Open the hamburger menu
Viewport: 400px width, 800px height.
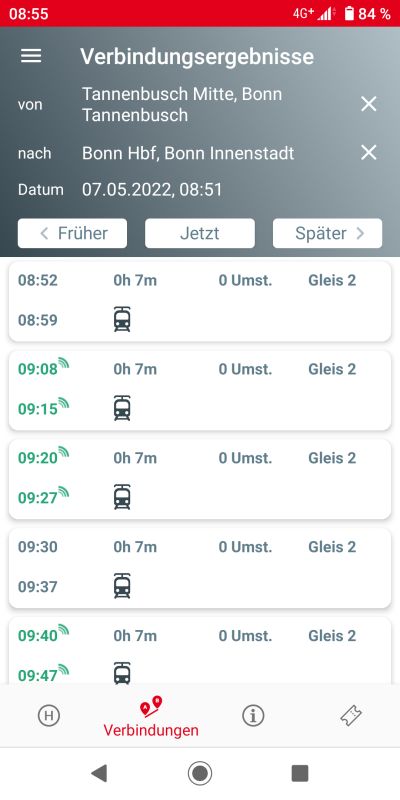[31, 56]
